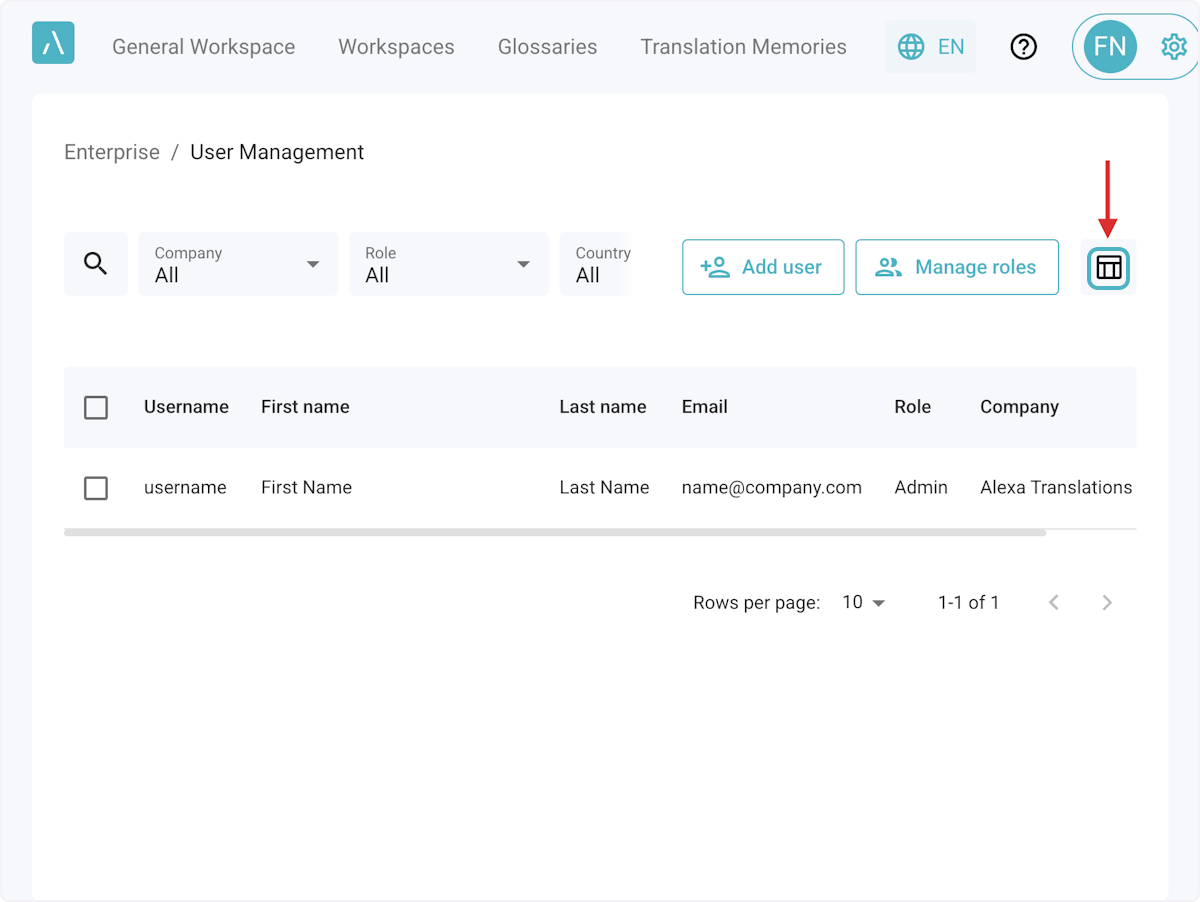
Task: Open the General Workspace menu item
Action: pyautogui.click(x=203, y=47)
